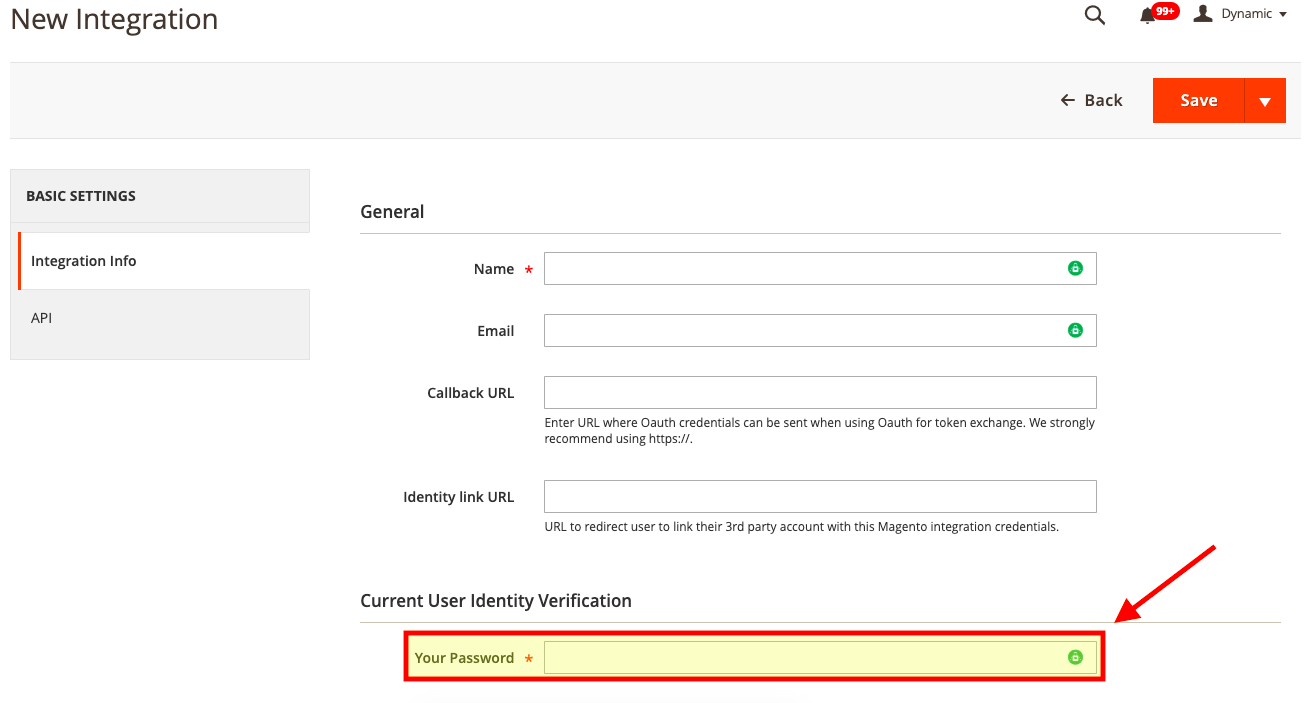Click the green lock icon in Name field
This screenshot has height=703, width=1311.
pos(1075,268)
